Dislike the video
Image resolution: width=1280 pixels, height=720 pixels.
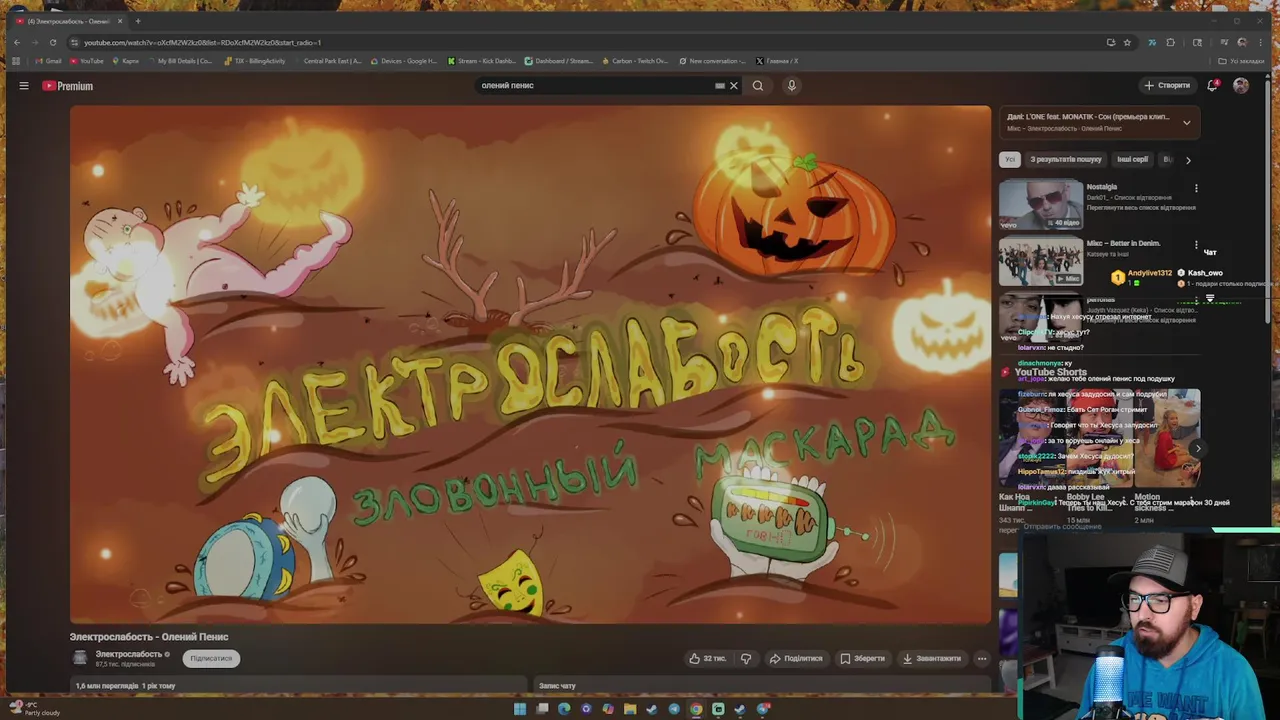[x=746, y=658]
